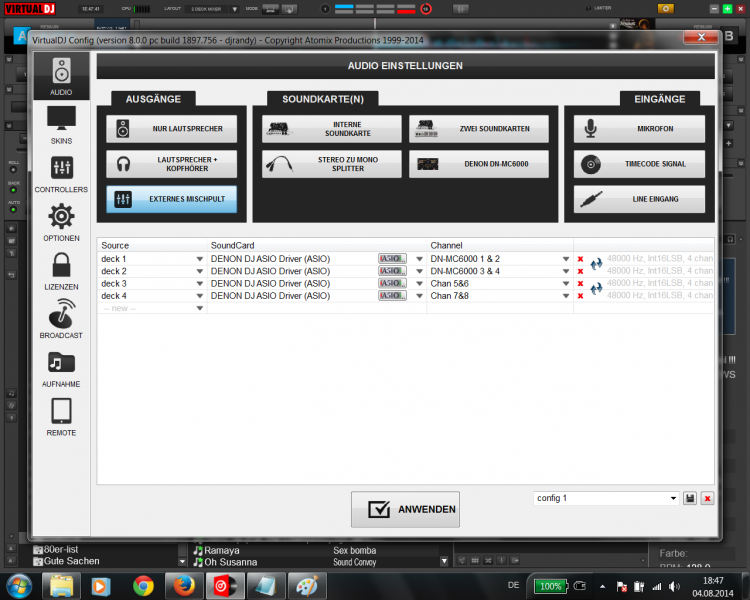Open the Broadcast section
This screenshot has width=750, height=600.
click(61, 319)
